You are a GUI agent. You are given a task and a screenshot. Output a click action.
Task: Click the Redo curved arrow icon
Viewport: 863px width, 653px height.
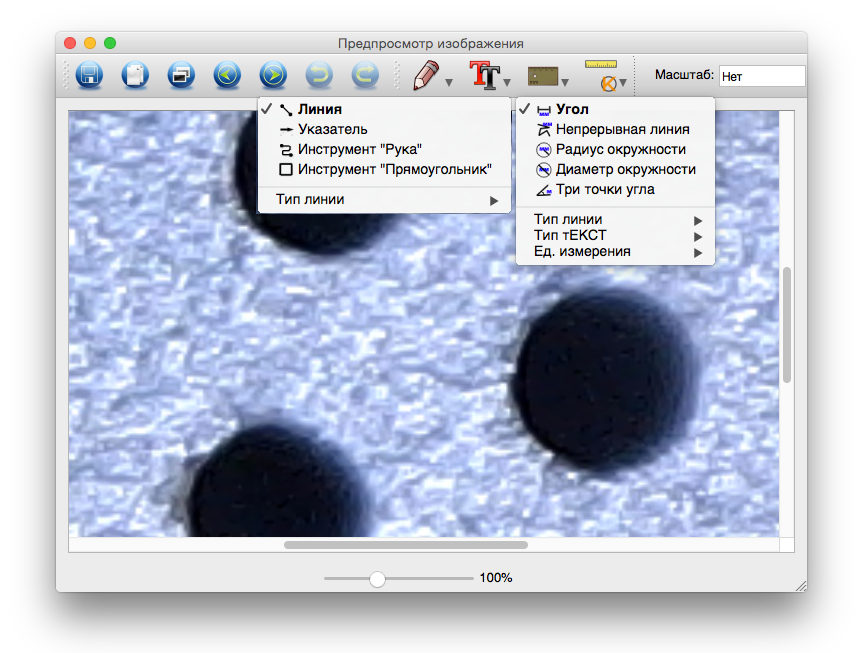pos(365,74)
